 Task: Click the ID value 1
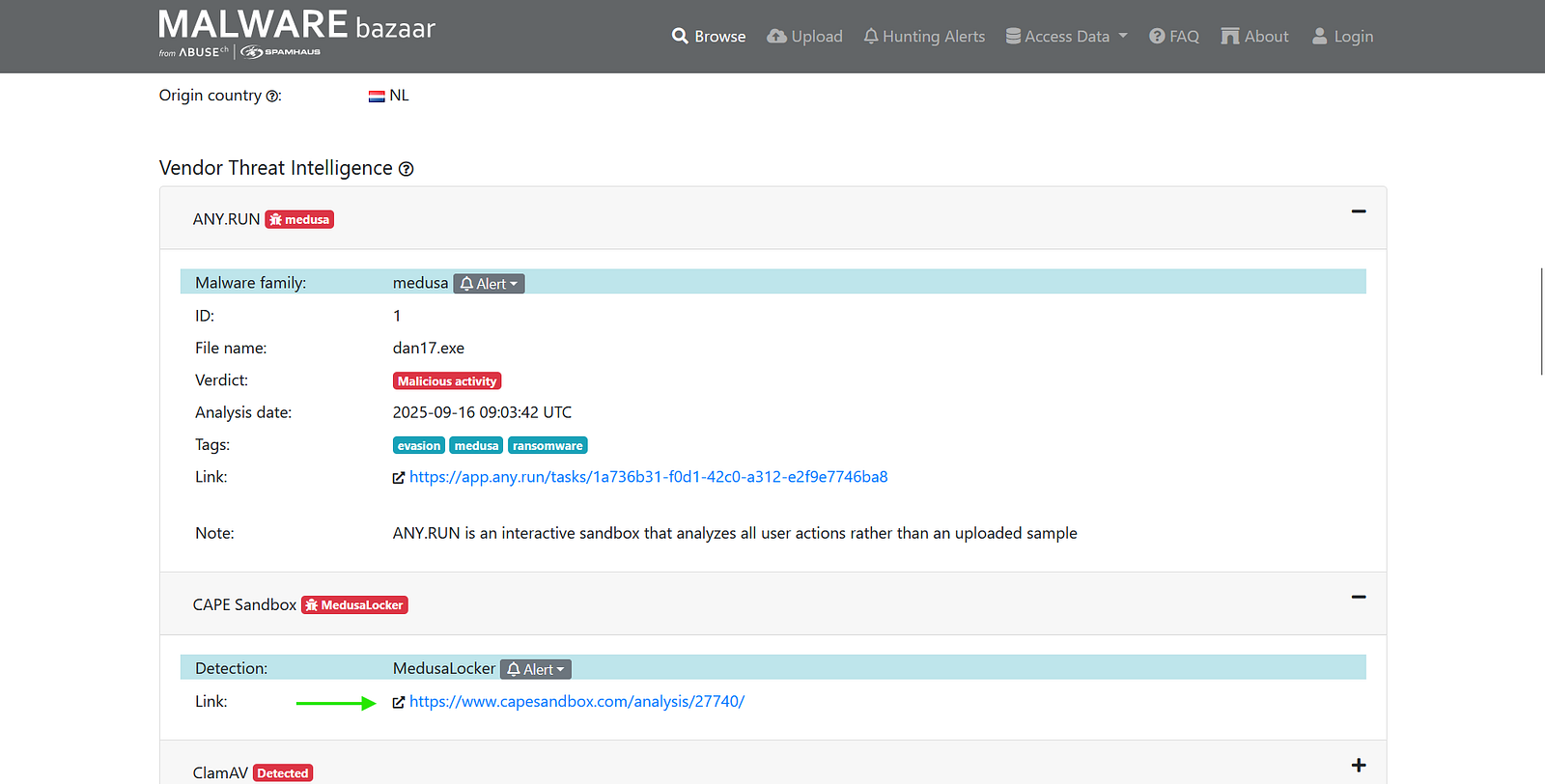coord(397,316)
